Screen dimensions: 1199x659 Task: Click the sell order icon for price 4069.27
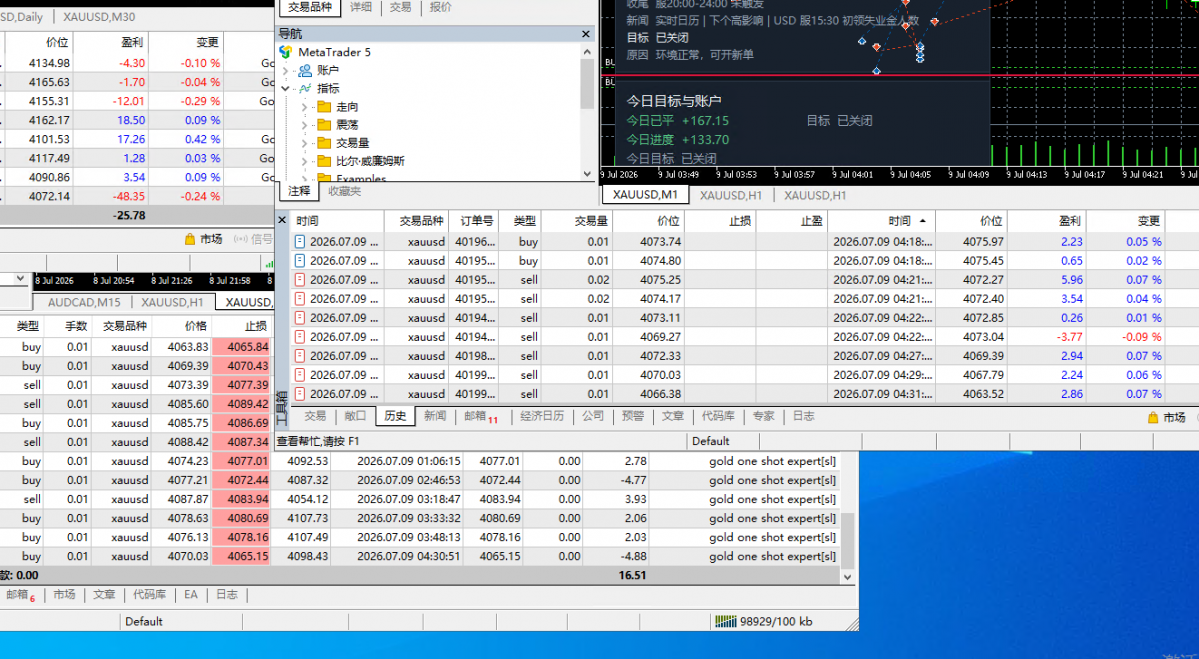pyautogui.click(x=300, y=337)
